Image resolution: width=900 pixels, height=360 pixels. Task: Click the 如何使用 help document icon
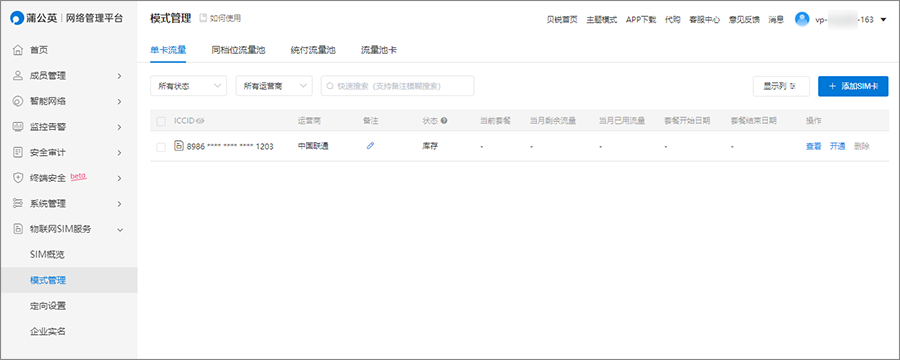click(203, 18)
